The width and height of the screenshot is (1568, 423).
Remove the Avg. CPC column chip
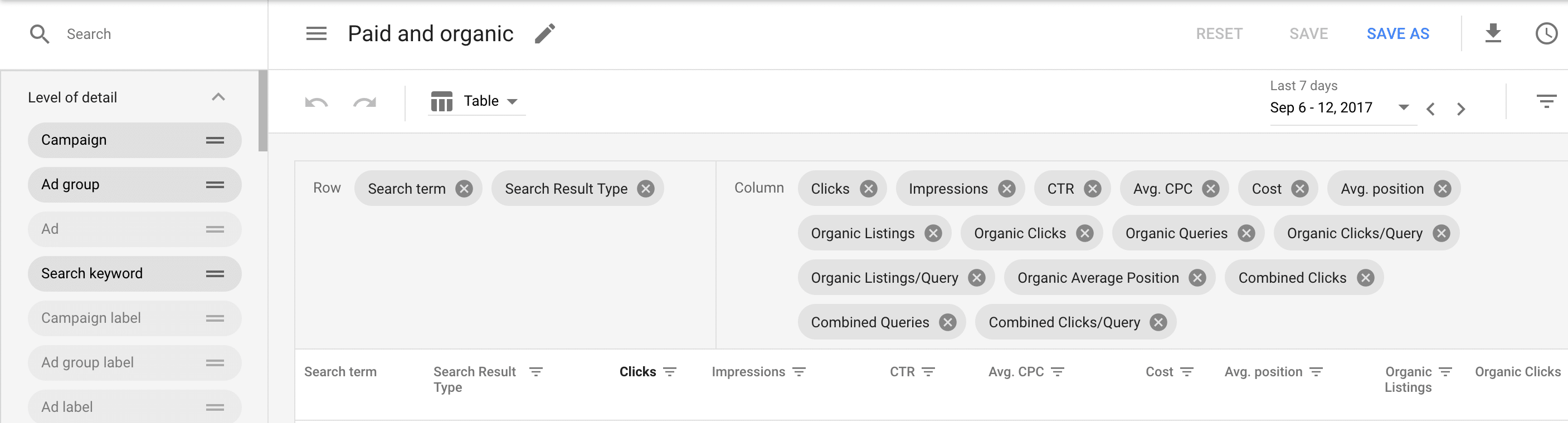(x=1211, y=189)
